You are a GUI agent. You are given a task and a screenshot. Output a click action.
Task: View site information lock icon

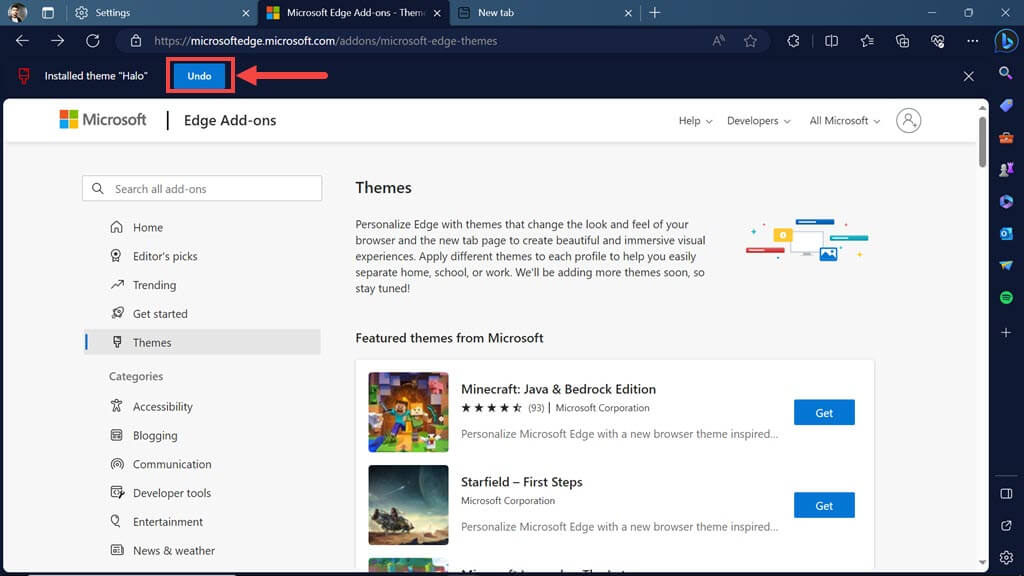(x=136, y=40)
